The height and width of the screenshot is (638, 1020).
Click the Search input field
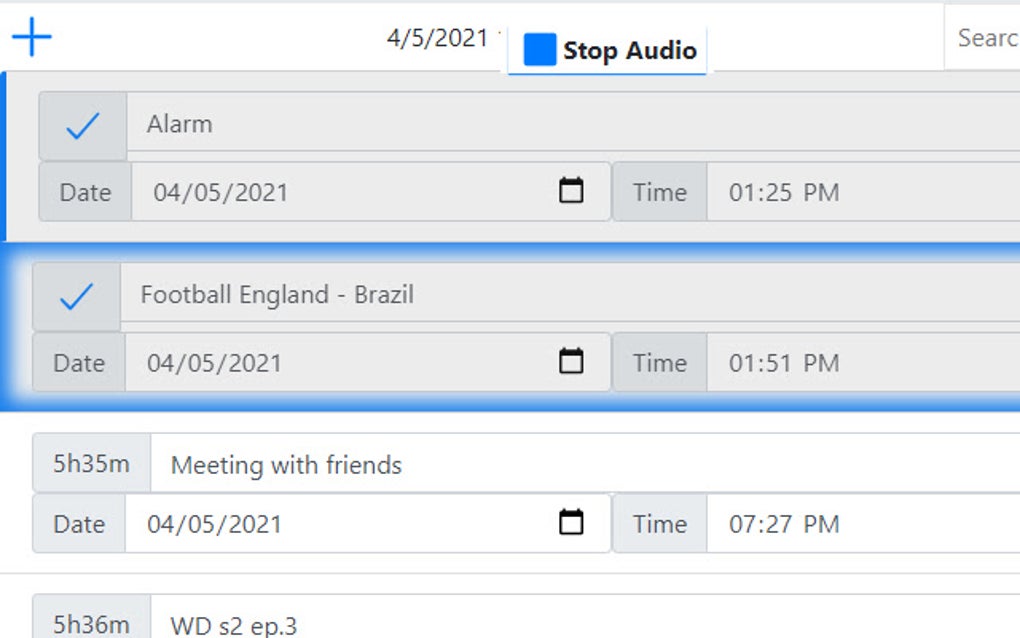(x=990, y=38)
